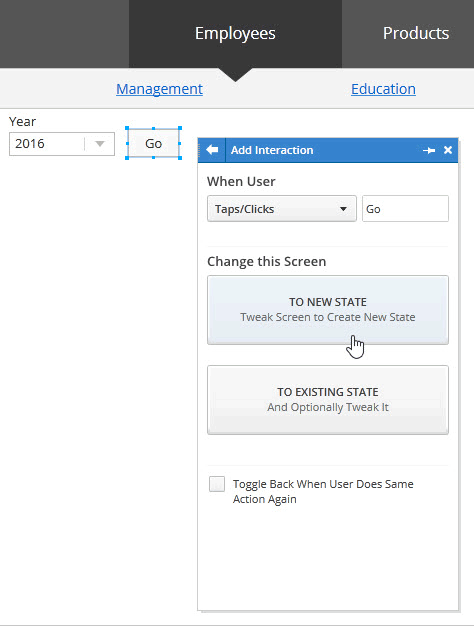Switch to the Employees tab
Image resolution: width=474 pixels, height=626 pixels.
tap(235, 34)
